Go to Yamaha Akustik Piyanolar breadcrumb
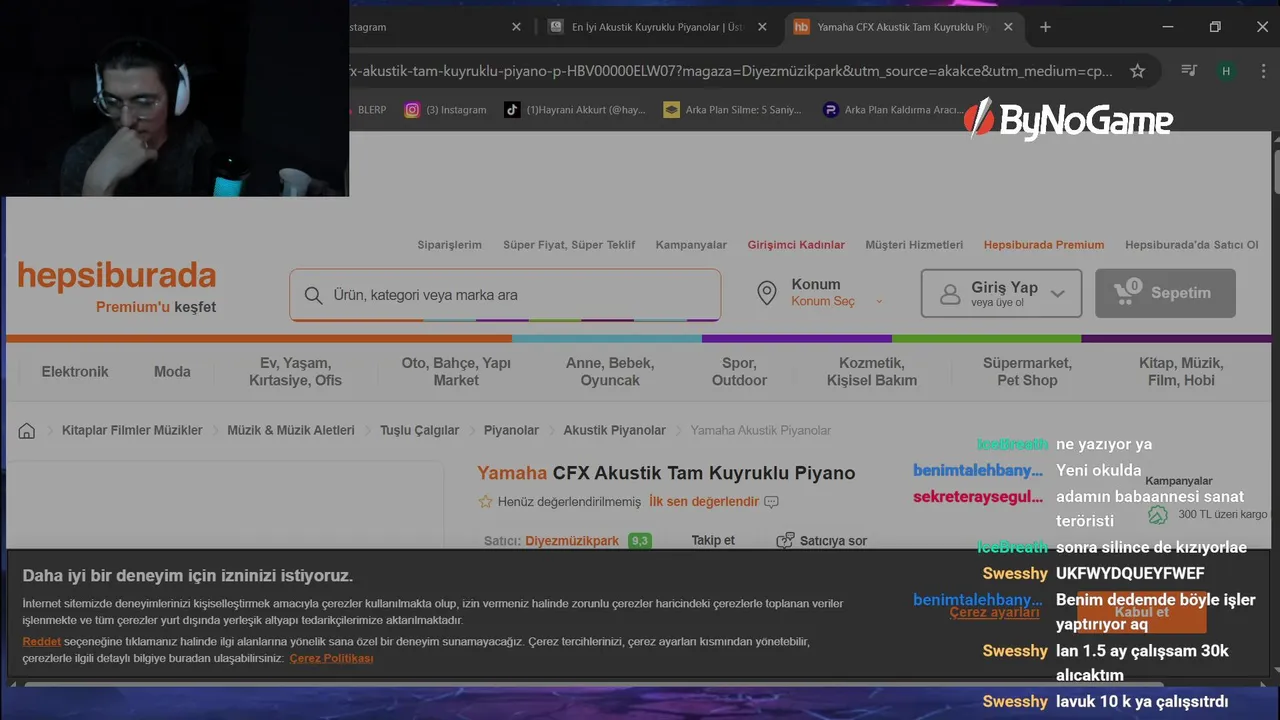Viewport: 1280px width, 720px height. (760, 430)
